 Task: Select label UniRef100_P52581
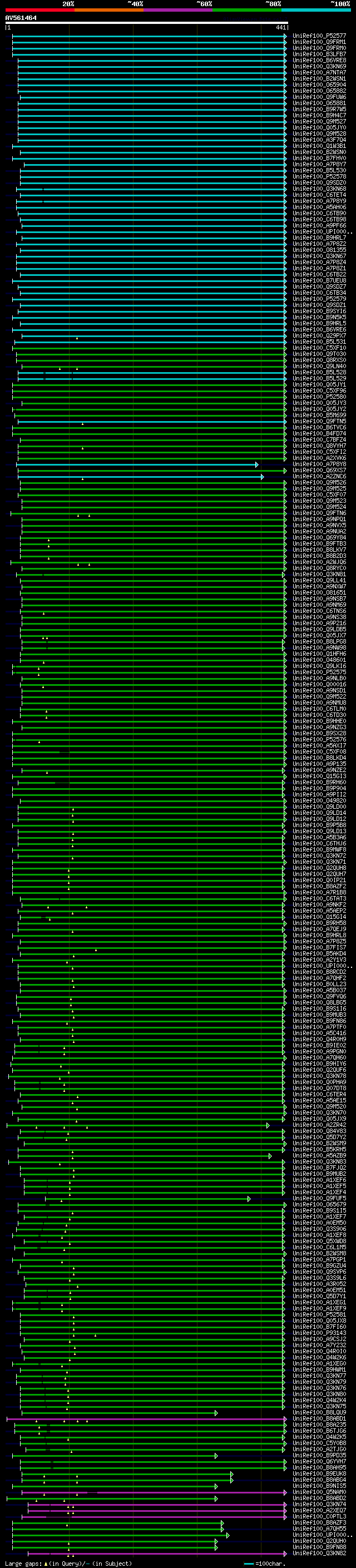319,1314
